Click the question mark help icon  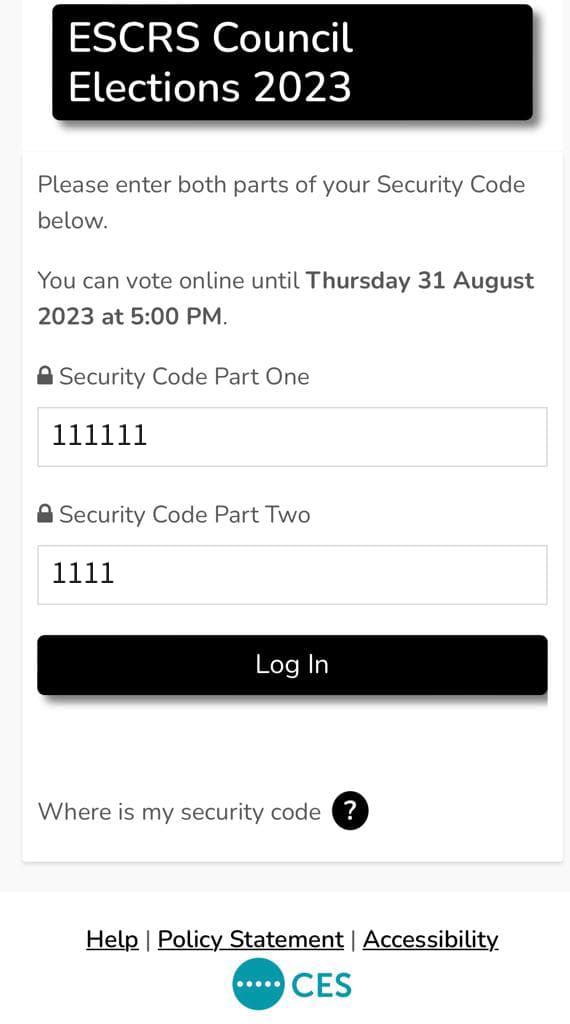[350, 811]
